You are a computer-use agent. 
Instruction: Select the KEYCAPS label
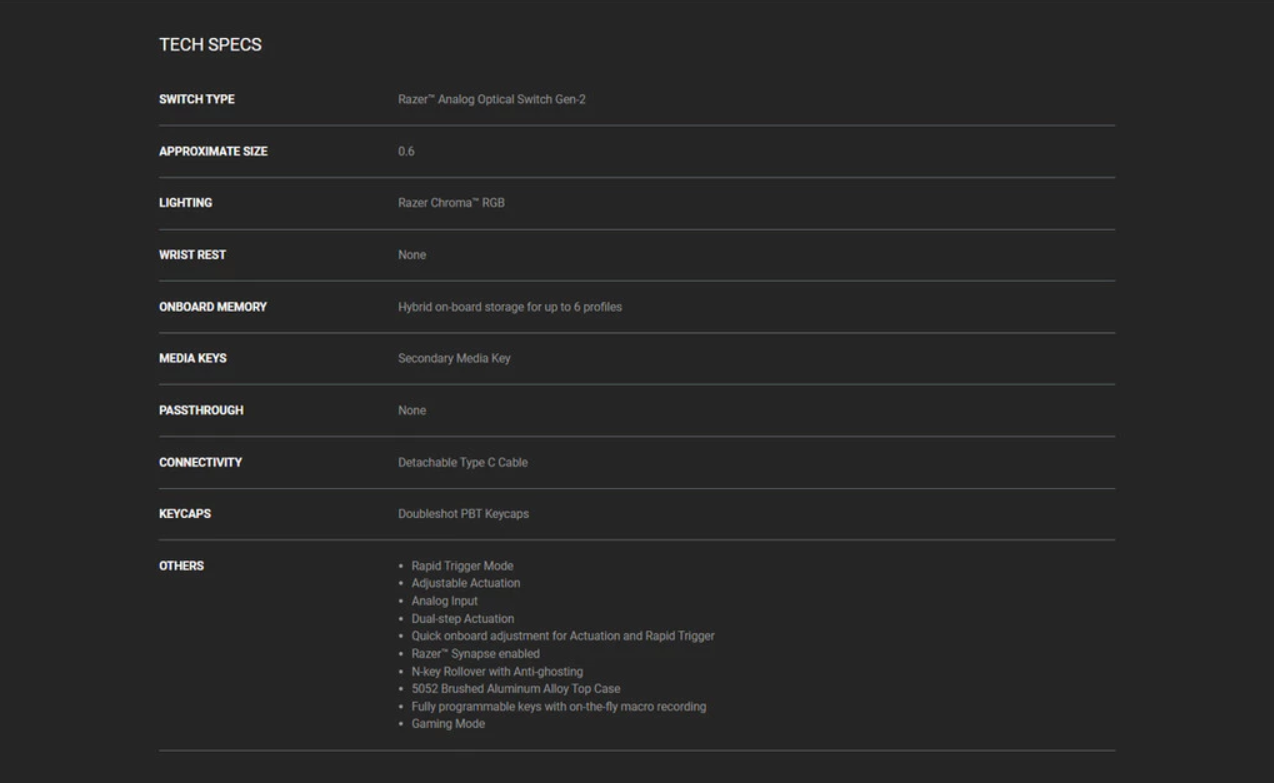[185, 514]
